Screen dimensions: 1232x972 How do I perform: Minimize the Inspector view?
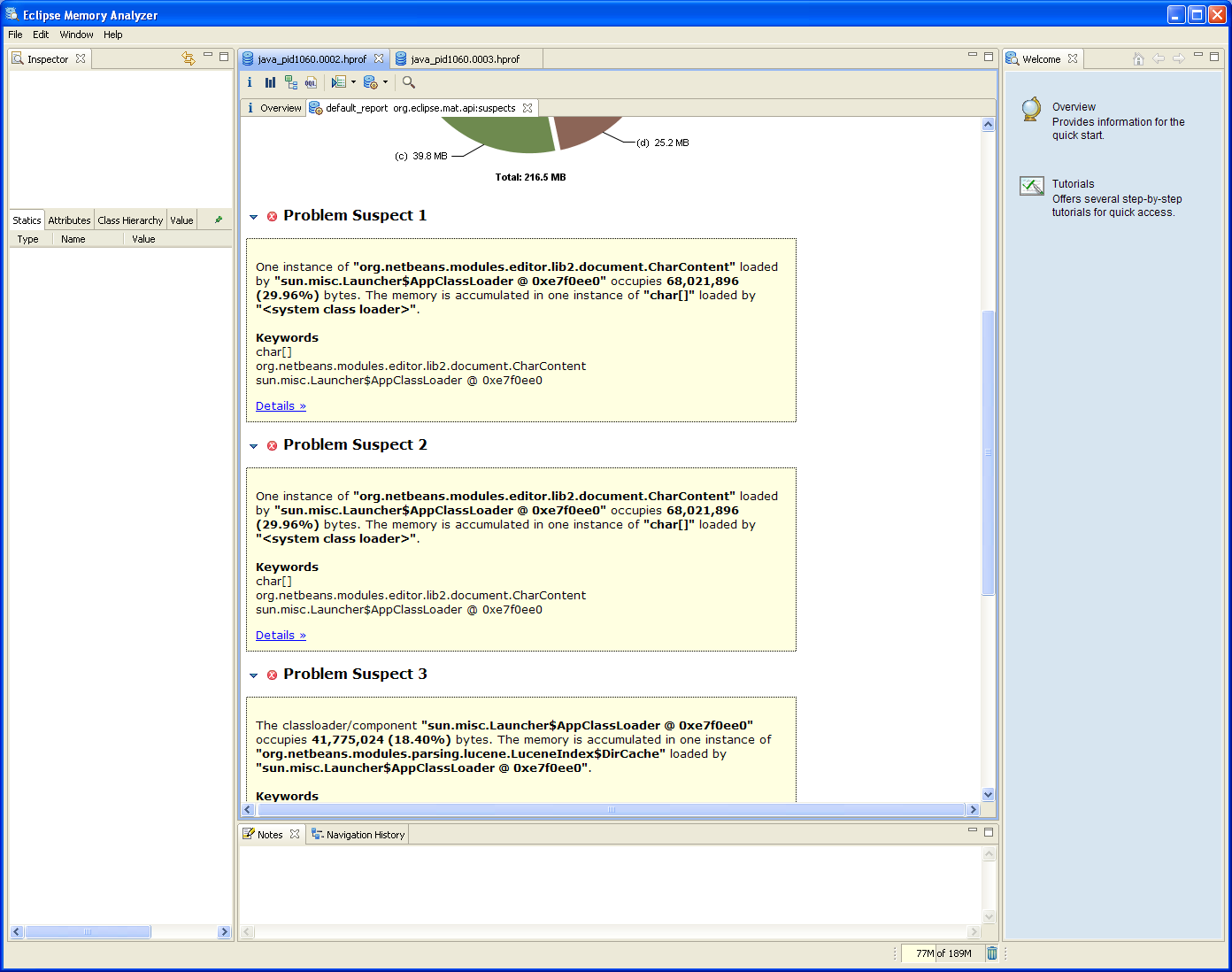coord(208,56)
